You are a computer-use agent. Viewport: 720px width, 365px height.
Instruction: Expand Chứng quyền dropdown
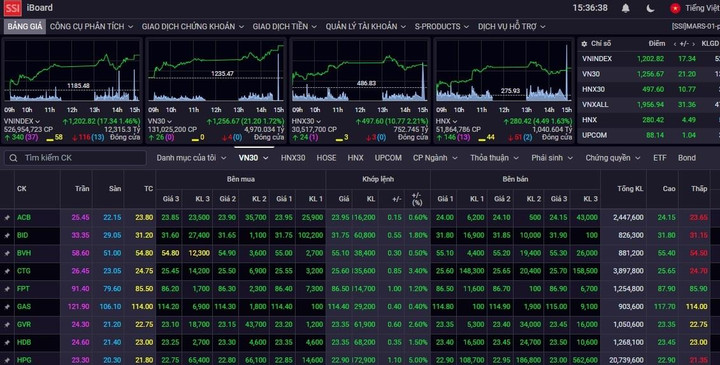coord(613,158)
